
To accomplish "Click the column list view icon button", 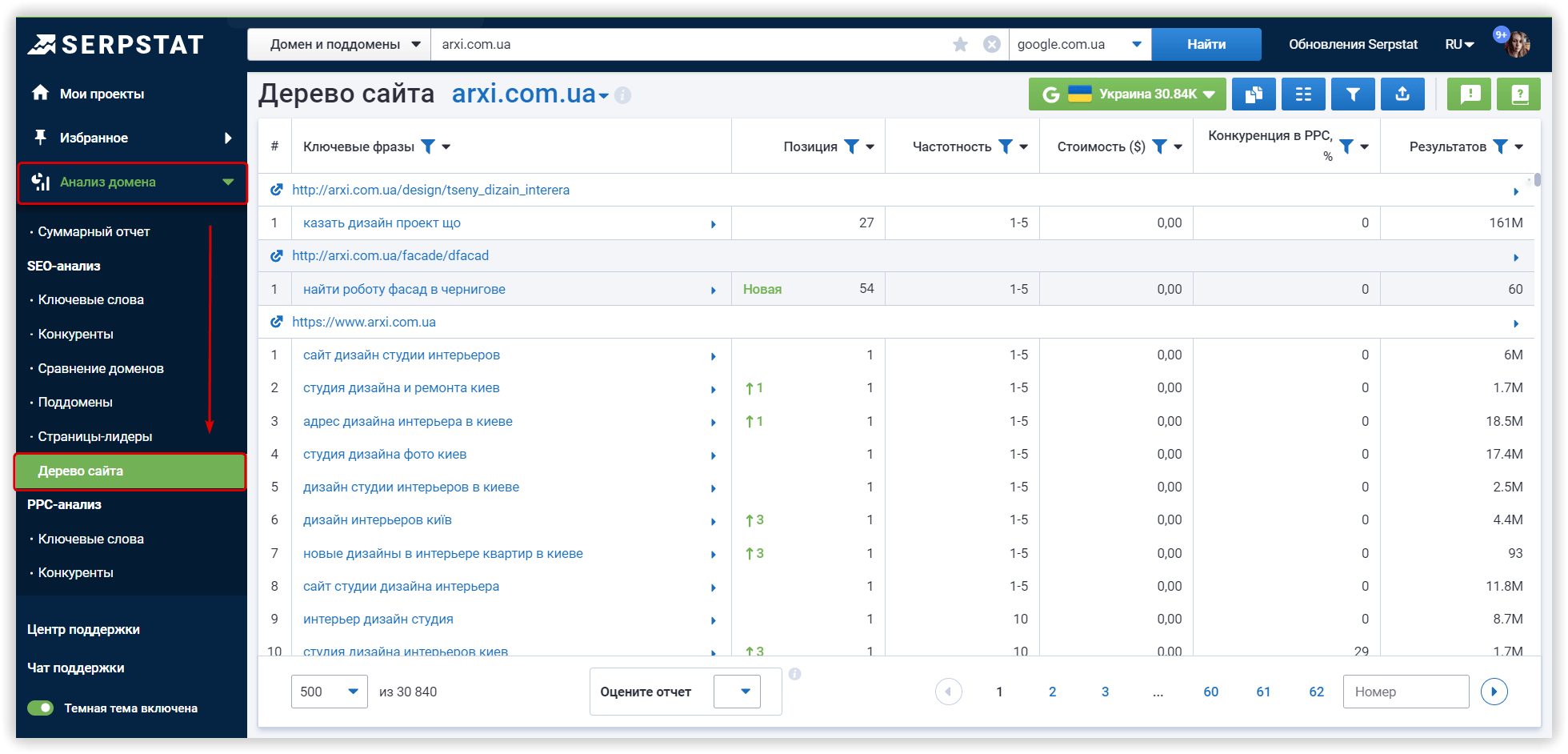I will click(x=1303, y=94).
